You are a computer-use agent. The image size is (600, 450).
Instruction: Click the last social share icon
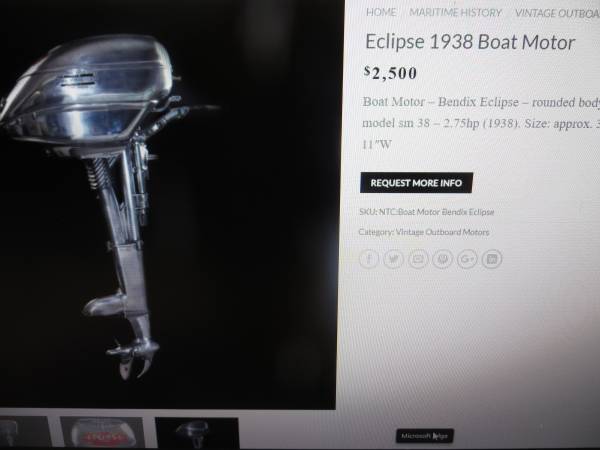[x=492, y=259]
